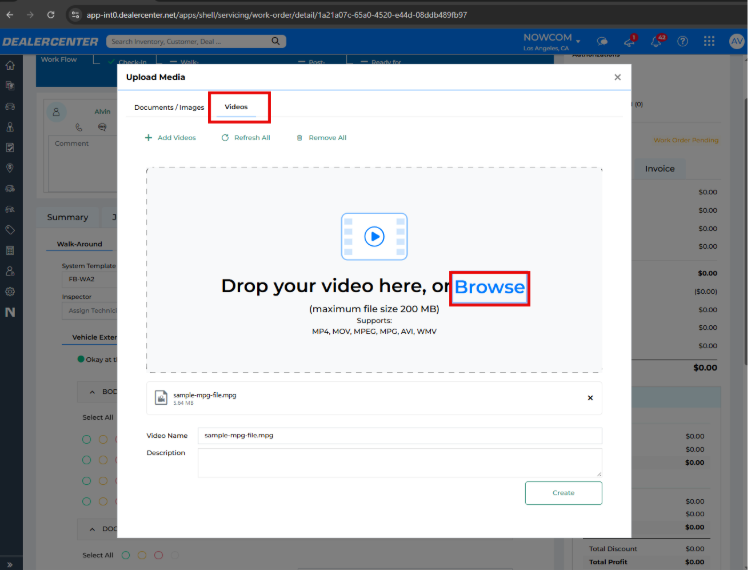
Task: Open the settings gear sidebar icon
Action: (10, 291)
